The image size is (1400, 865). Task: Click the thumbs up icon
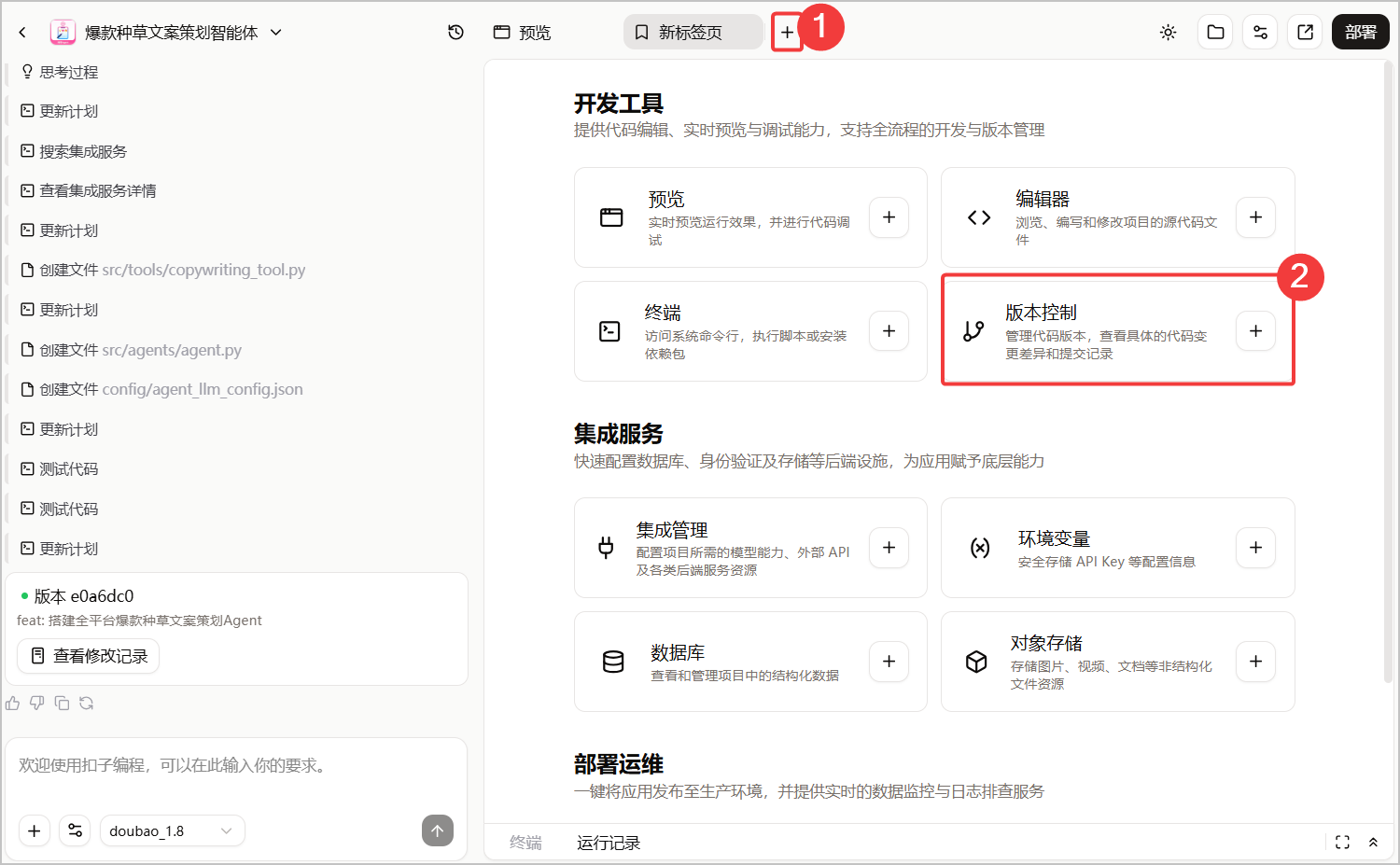pos(12,703)
